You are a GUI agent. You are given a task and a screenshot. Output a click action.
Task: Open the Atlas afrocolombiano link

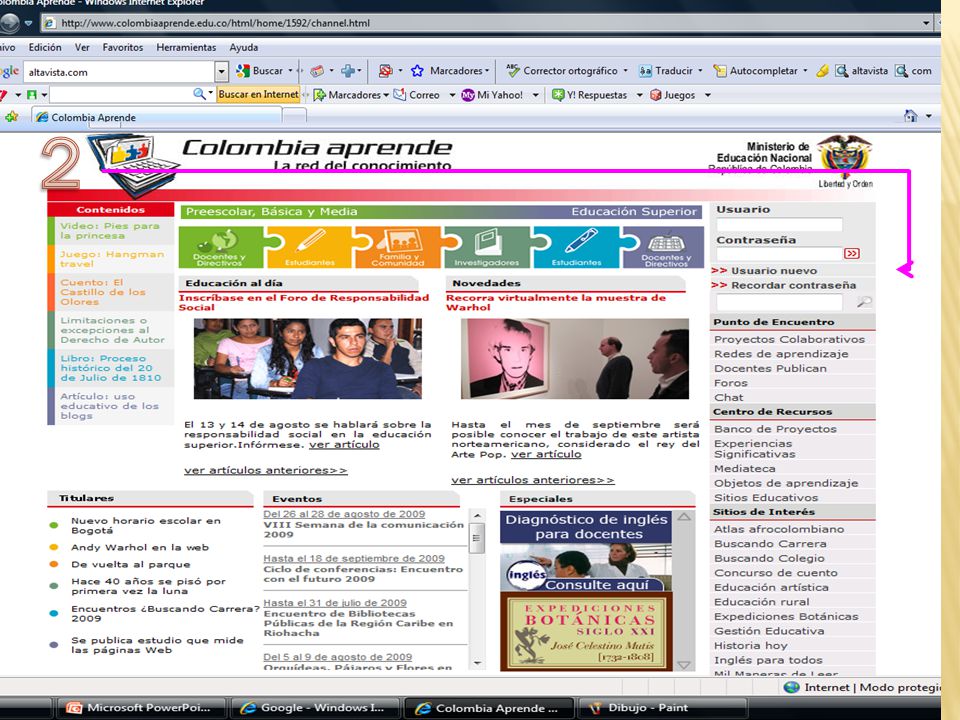[779, 529]
